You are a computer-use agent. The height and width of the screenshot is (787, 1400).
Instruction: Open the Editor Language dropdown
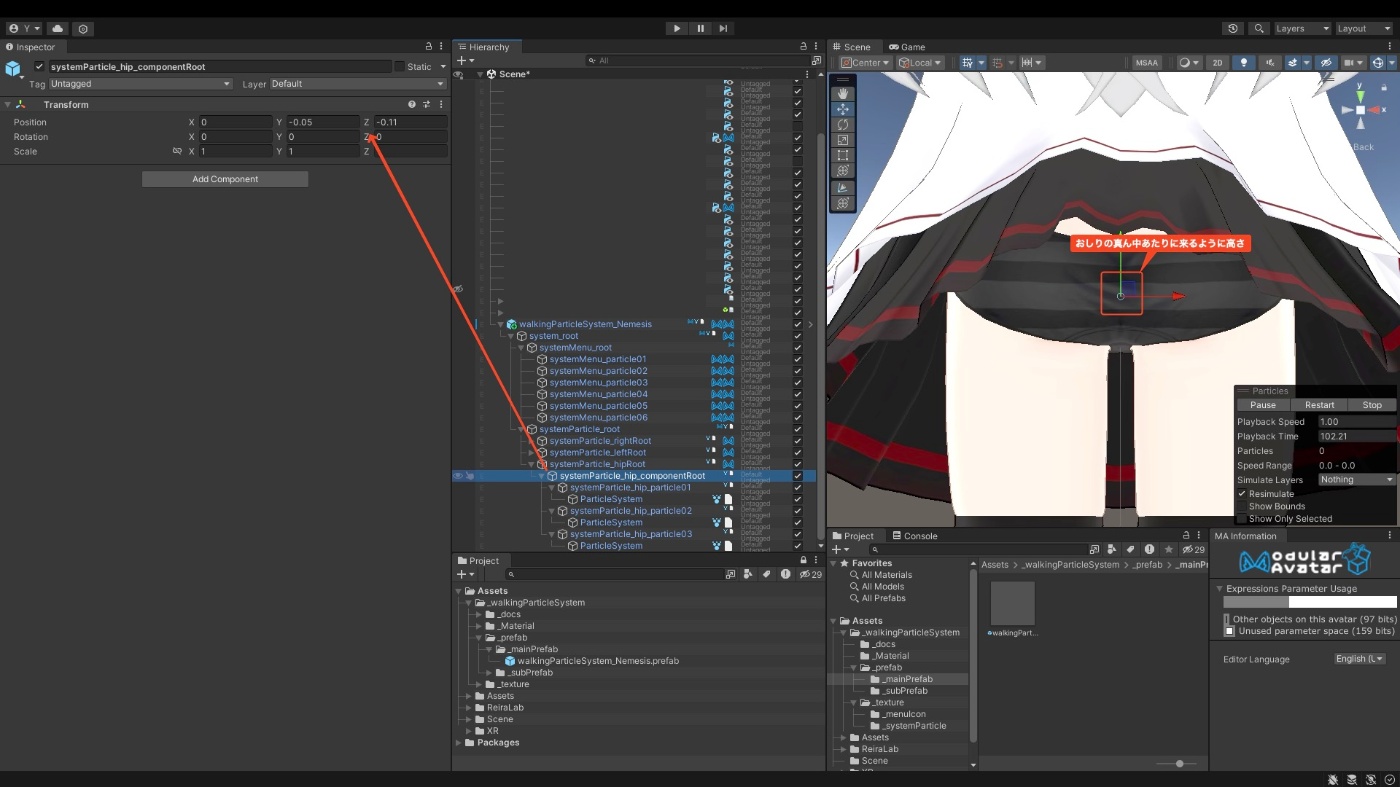[x=1360, y=659]
